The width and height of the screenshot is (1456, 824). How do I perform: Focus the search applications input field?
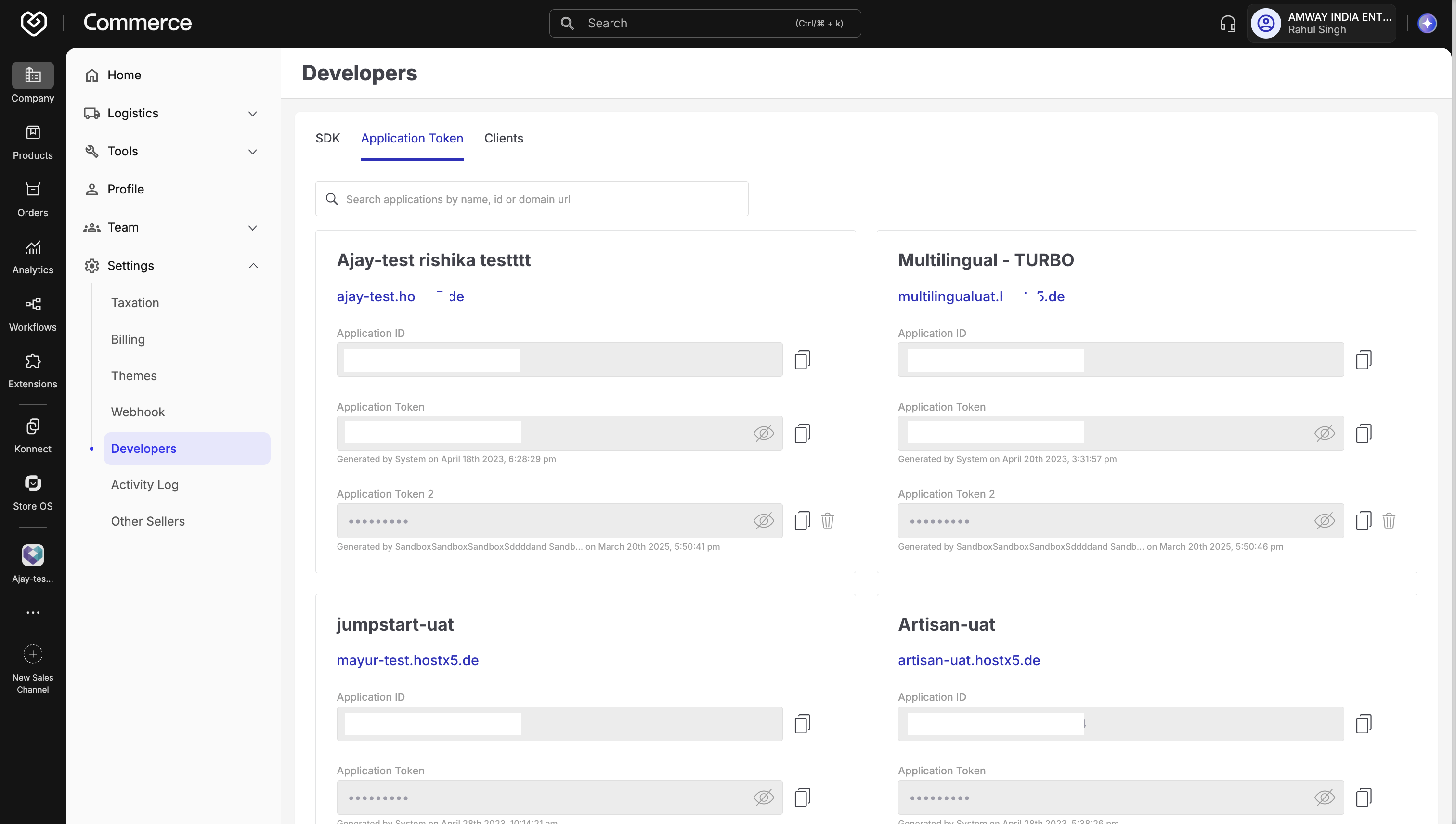pos(532,199)
